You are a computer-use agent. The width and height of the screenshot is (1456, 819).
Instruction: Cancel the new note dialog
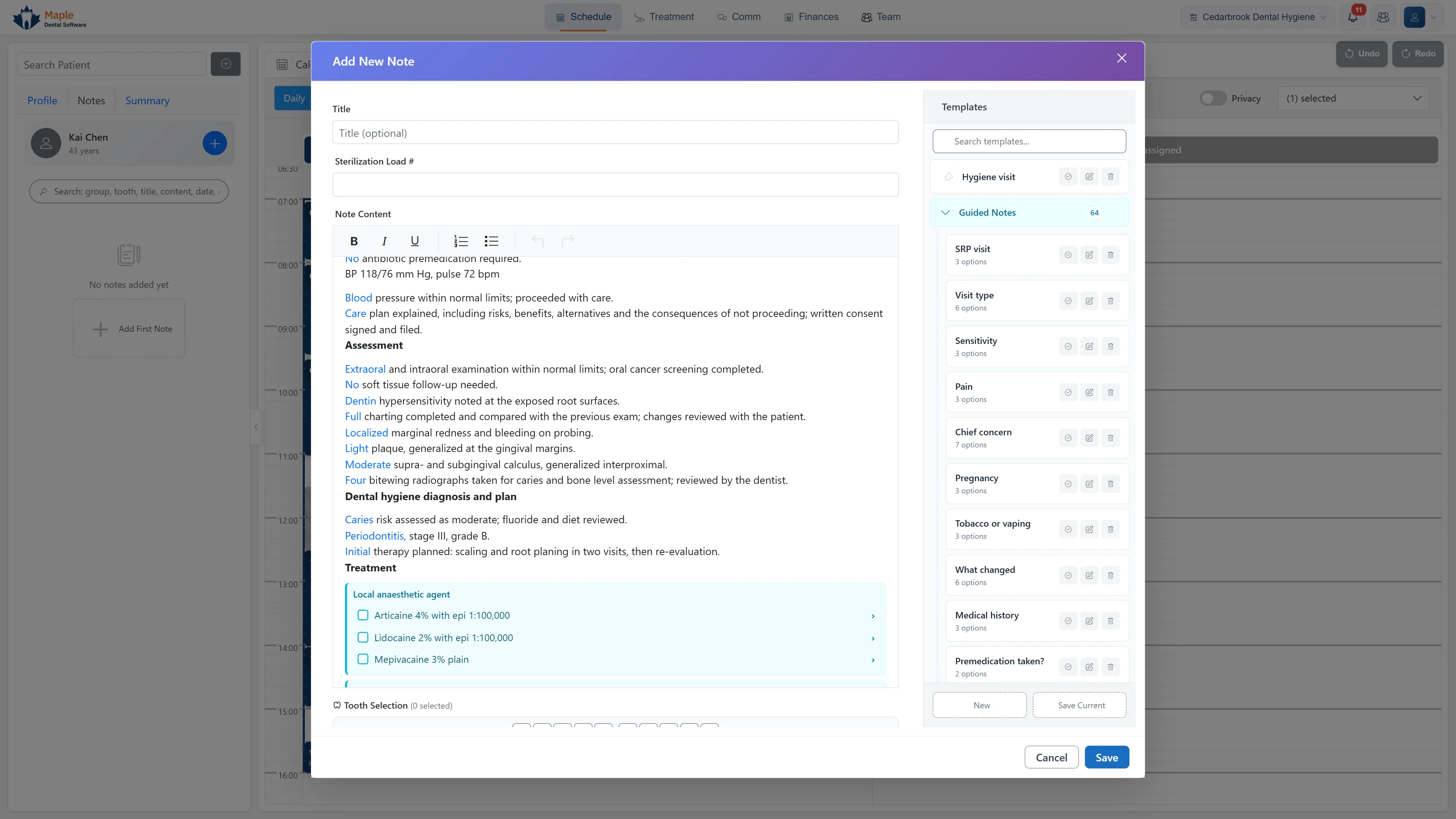click(1051, 758)
